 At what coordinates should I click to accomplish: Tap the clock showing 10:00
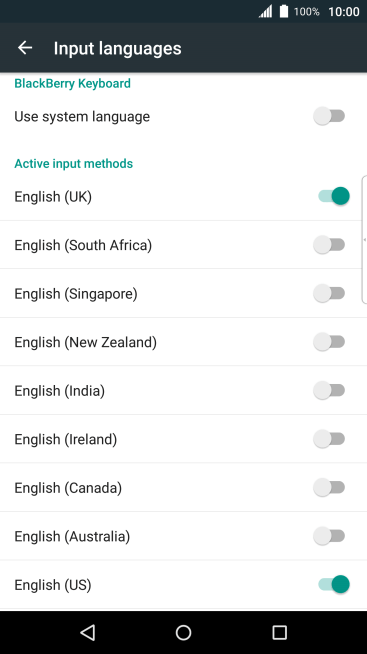tap(344, 12)
